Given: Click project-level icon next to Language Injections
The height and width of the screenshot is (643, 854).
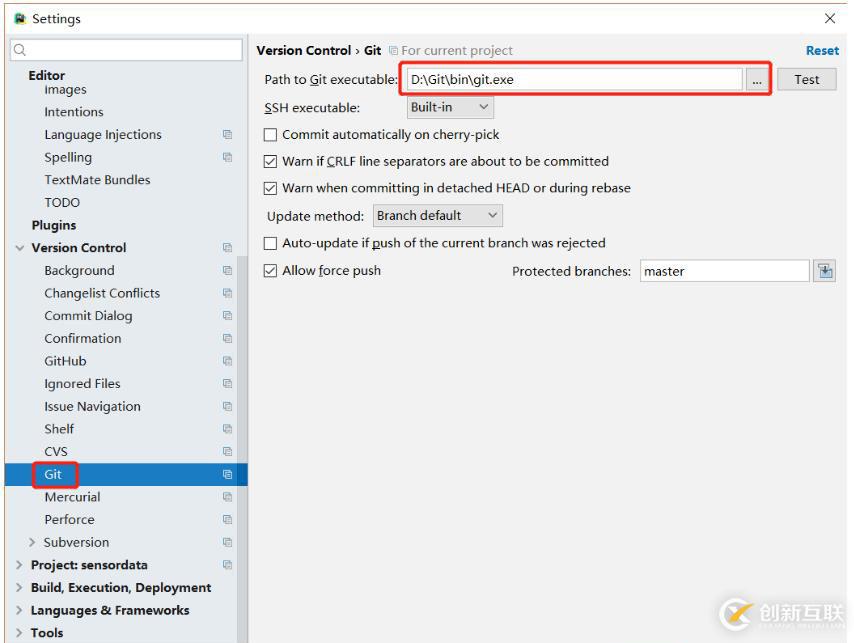Looking at the screenshot, I should [x=227, y=135].
